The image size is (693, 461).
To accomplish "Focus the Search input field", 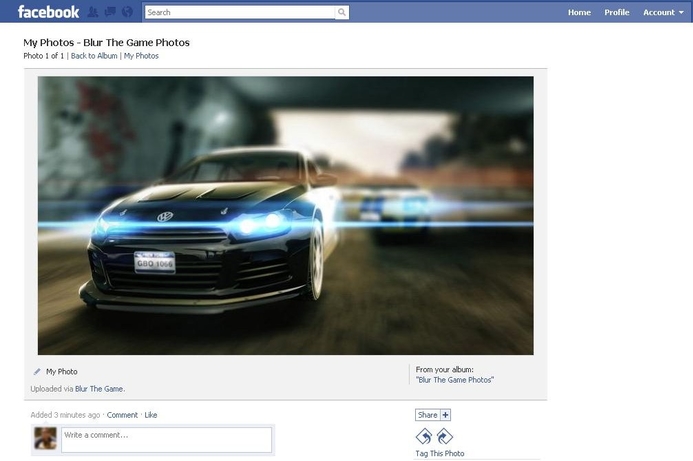I will [240, 12].
